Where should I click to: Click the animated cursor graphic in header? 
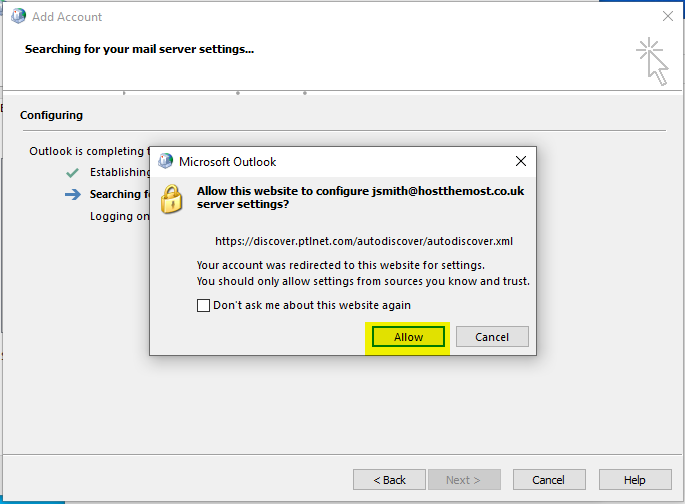point(652,60)
